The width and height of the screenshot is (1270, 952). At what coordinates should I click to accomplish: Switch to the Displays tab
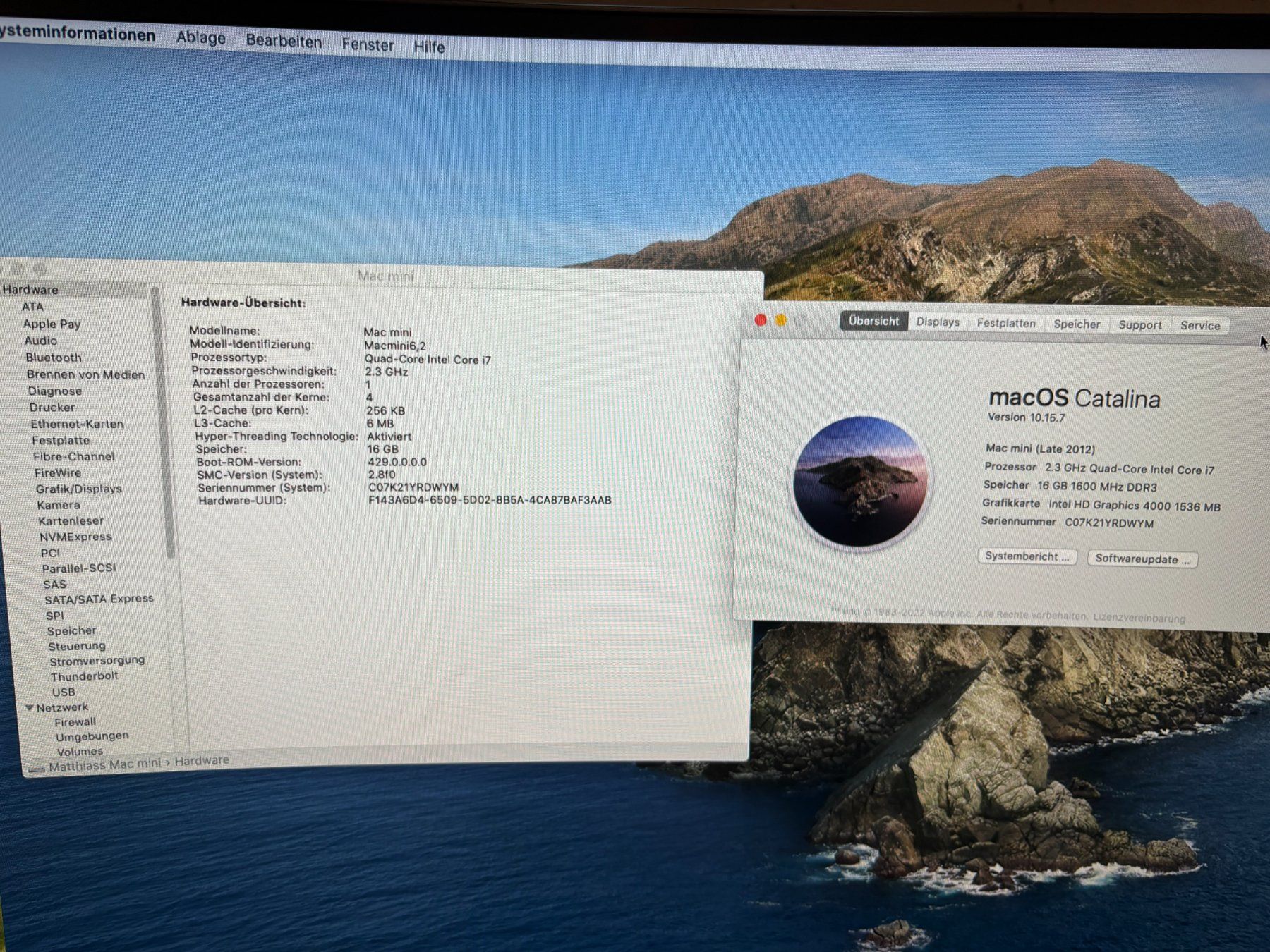point(938,322)
